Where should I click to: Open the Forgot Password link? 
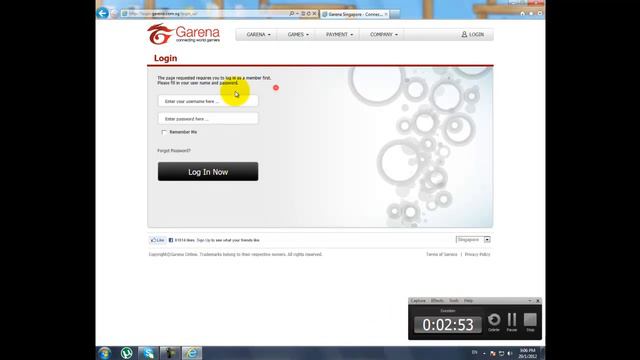(174, 151)
